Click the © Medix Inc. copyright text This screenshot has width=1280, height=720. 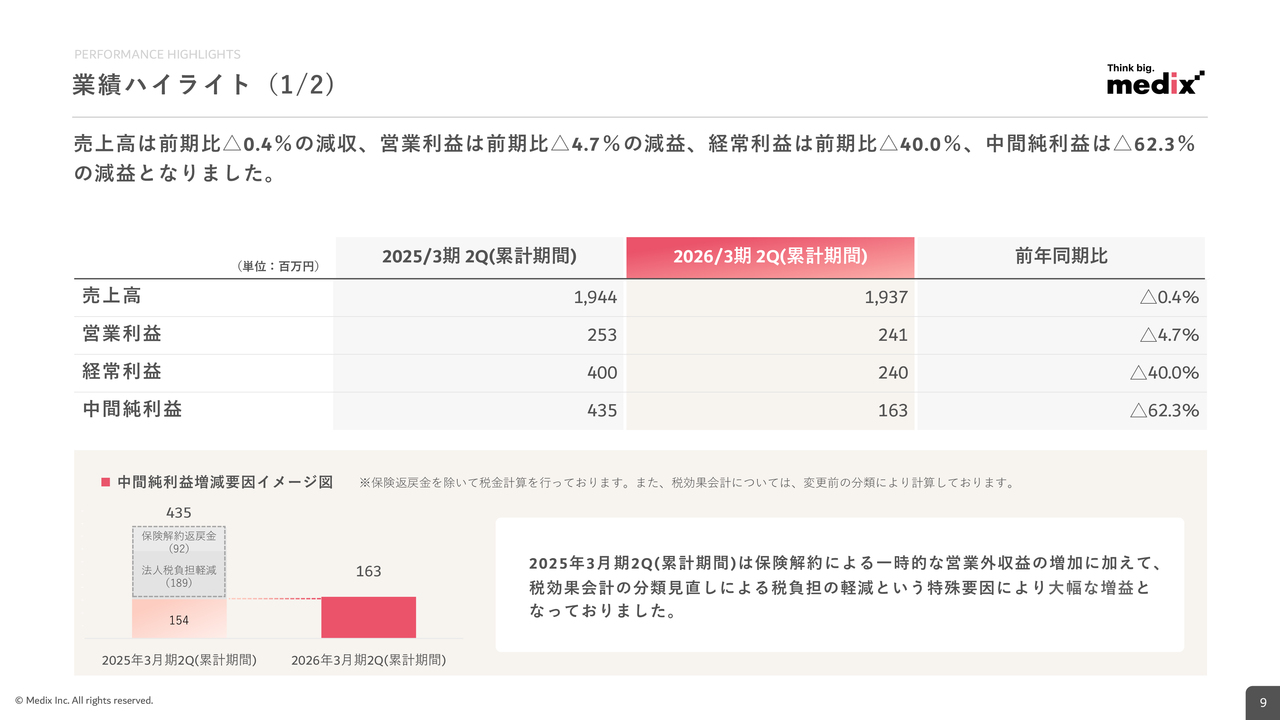(84, 701)
